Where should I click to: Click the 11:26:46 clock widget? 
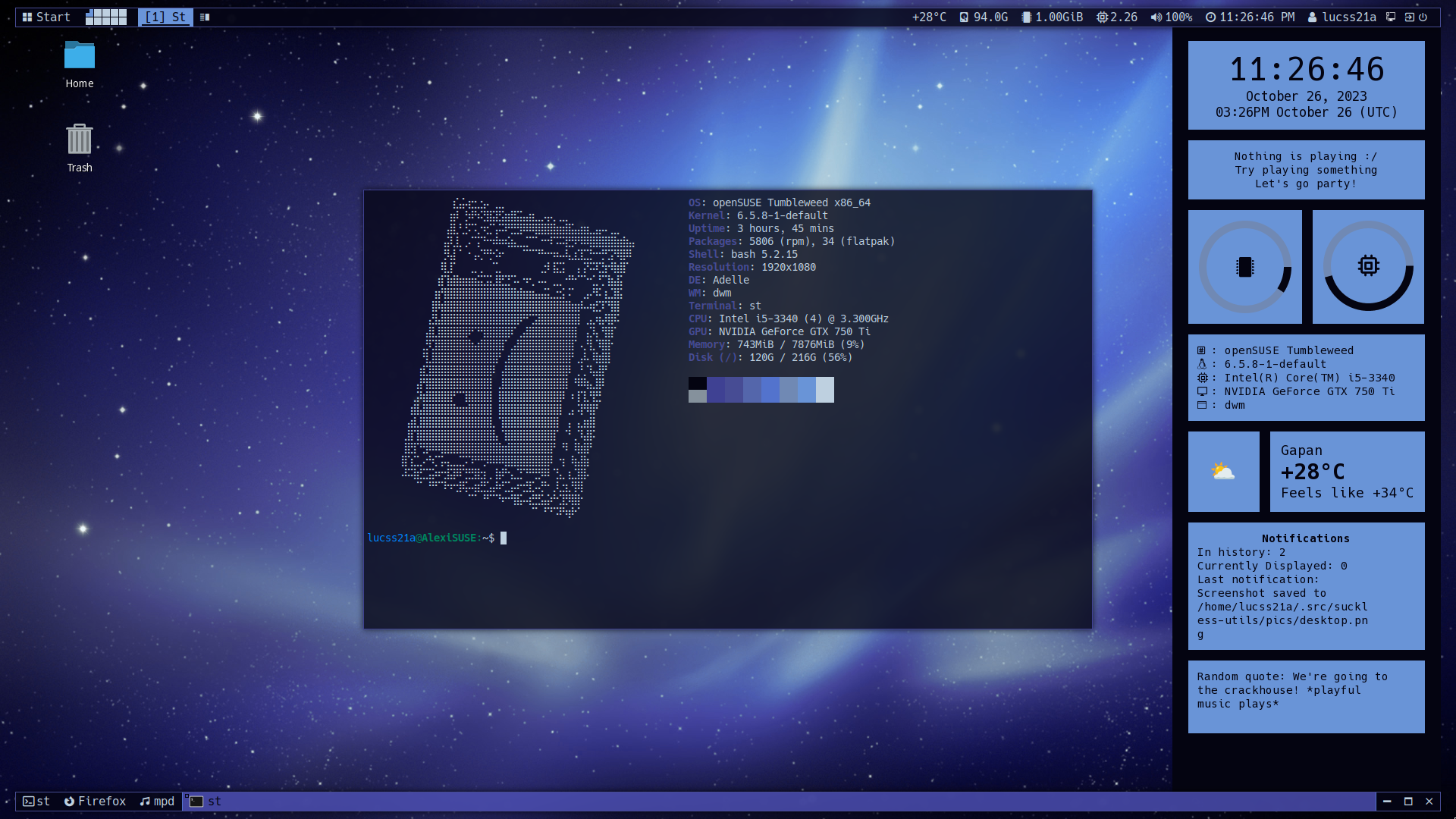(1306, 85)
